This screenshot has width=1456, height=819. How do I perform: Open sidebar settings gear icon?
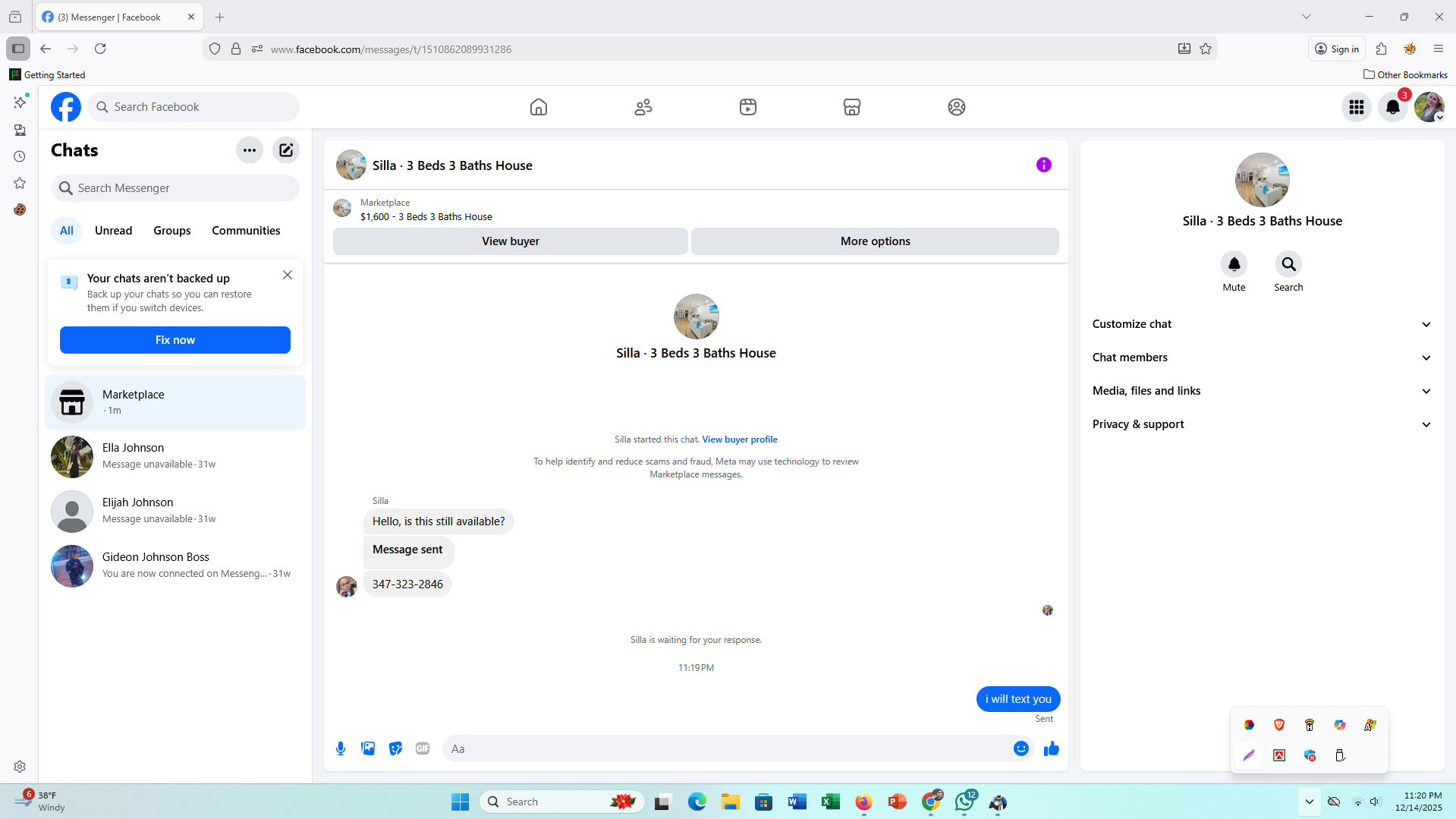pos(20,767)
